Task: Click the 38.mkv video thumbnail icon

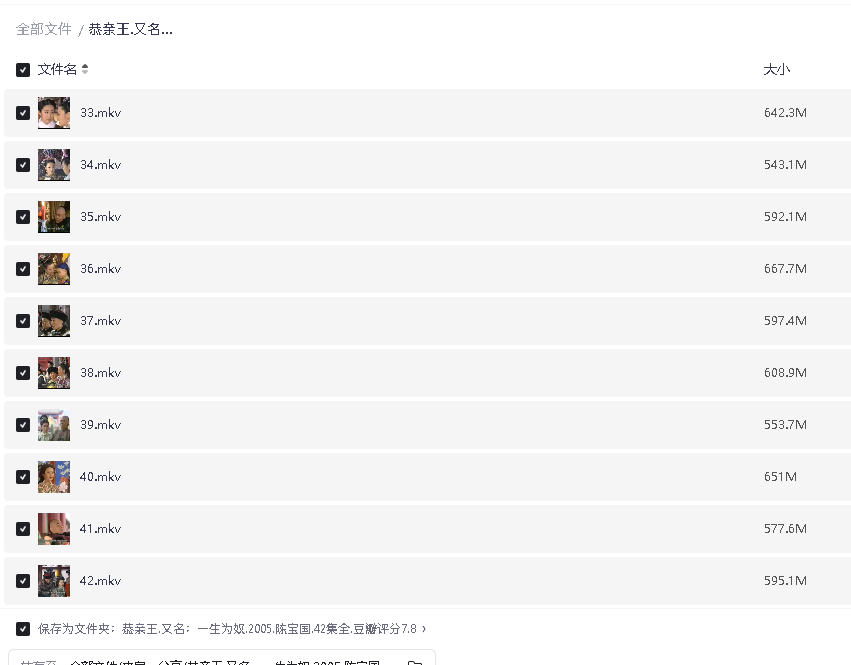Action: [54, 373]
